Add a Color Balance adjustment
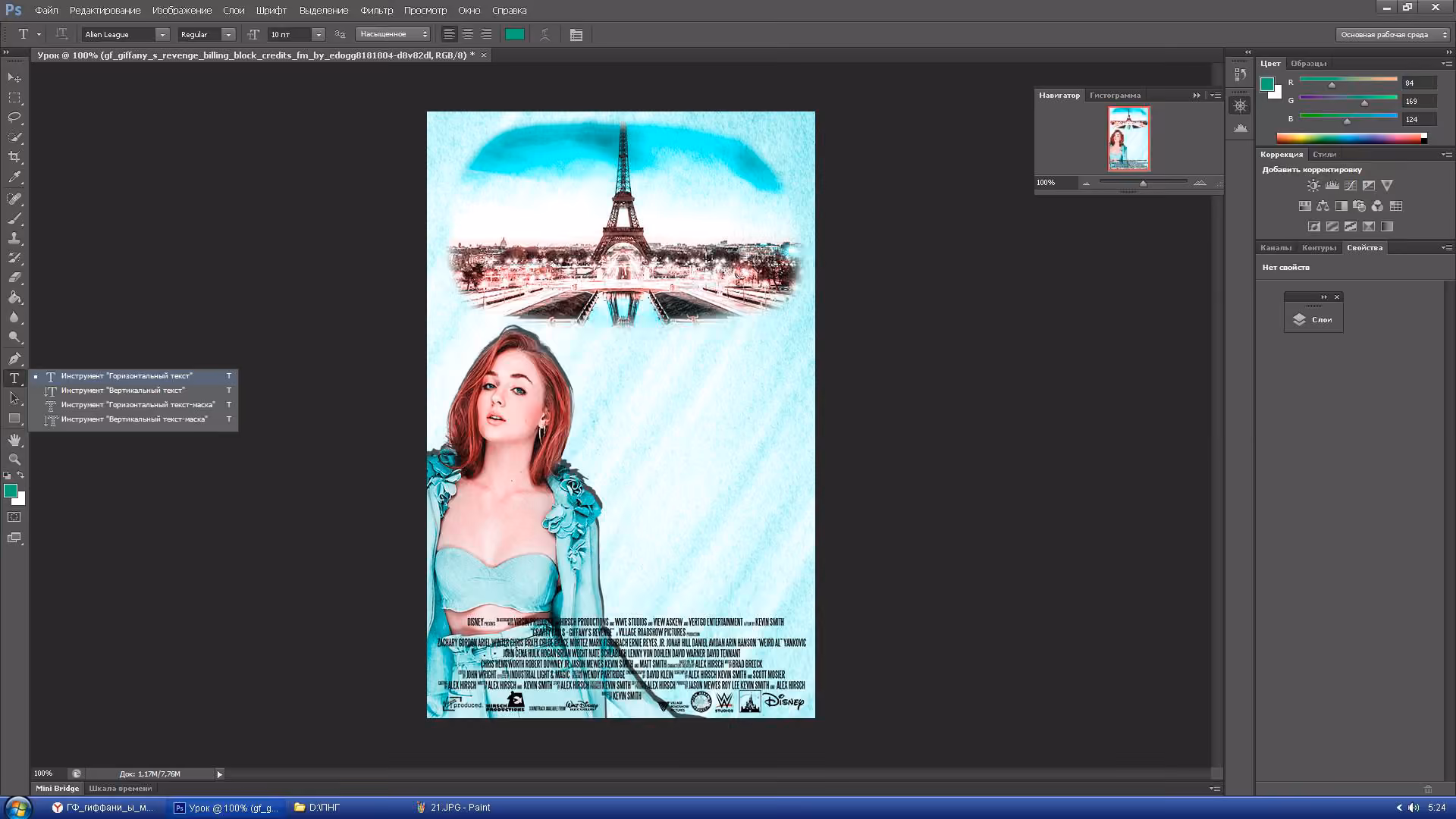Screen dimensions: 1456x819 (x=1323, y=206)
